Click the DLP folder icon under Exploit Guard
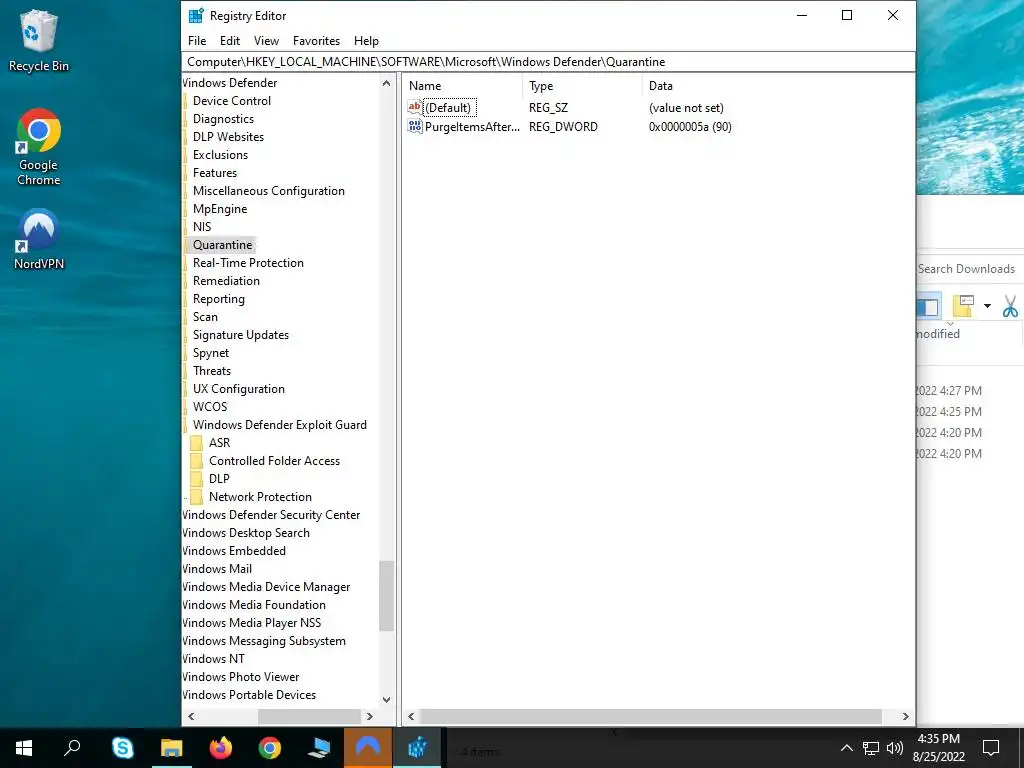1024x768 pixels. 196,479
